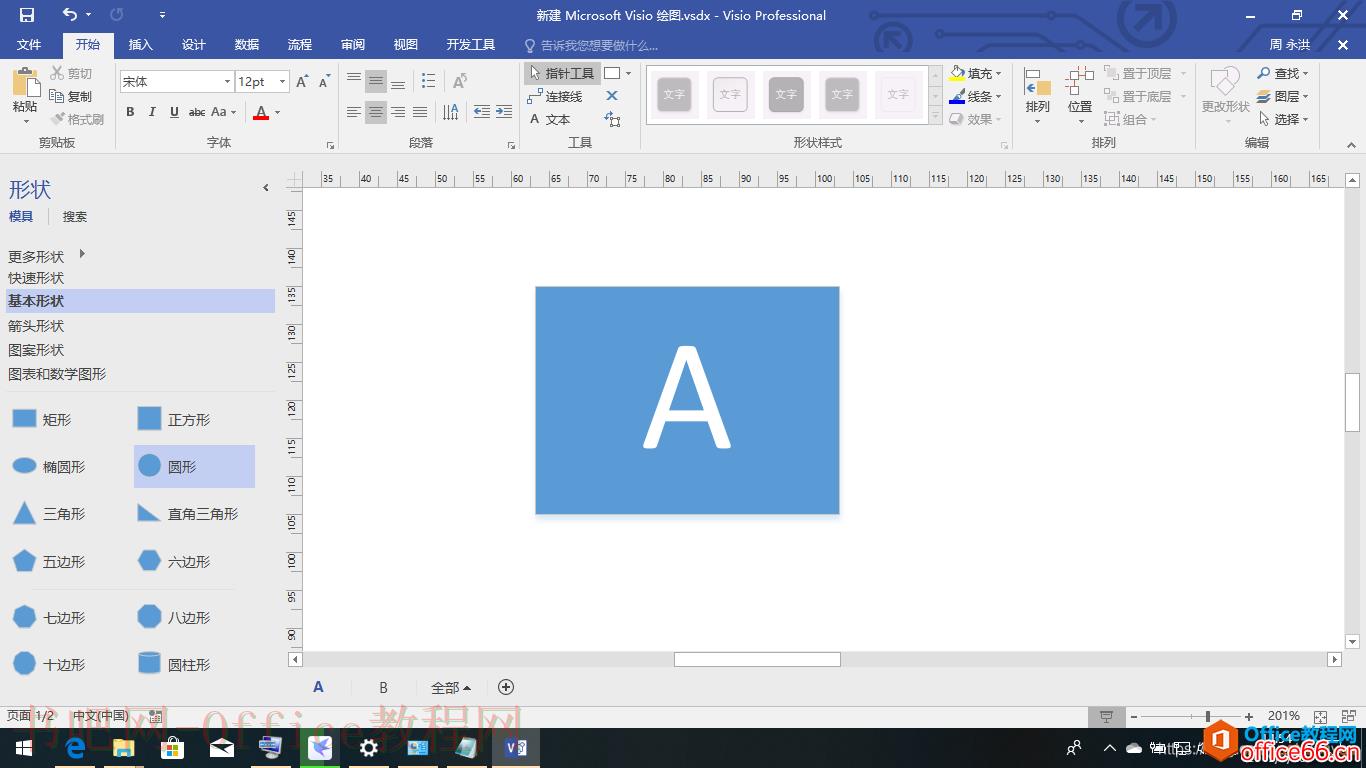The image size is (1366, 768).
Task: Switch to the 插入 Insert tab
Action: coord(141,45)
